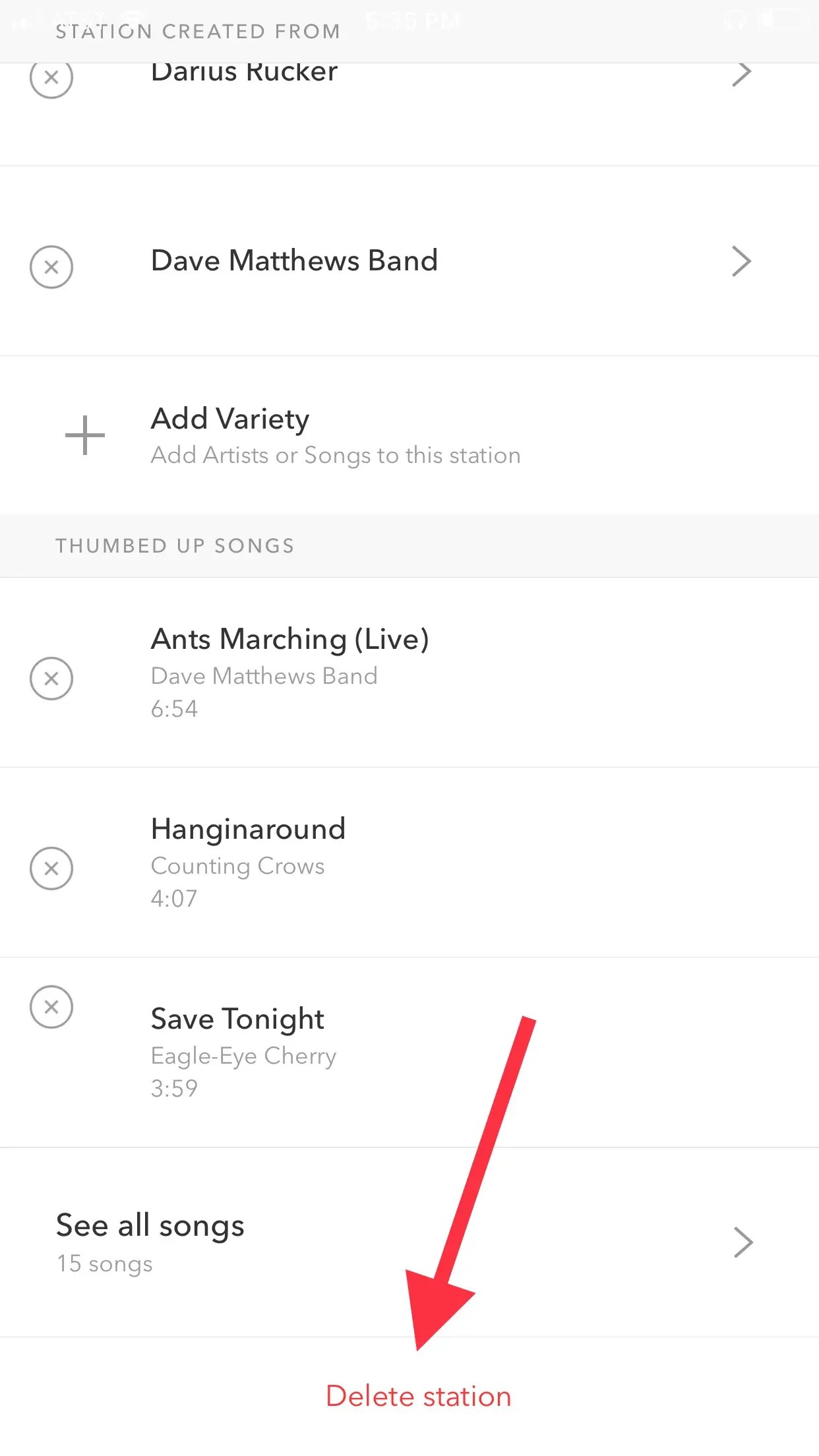Open the Add Variety option
The image size is (819, 1456).
(x=409, y=435)
